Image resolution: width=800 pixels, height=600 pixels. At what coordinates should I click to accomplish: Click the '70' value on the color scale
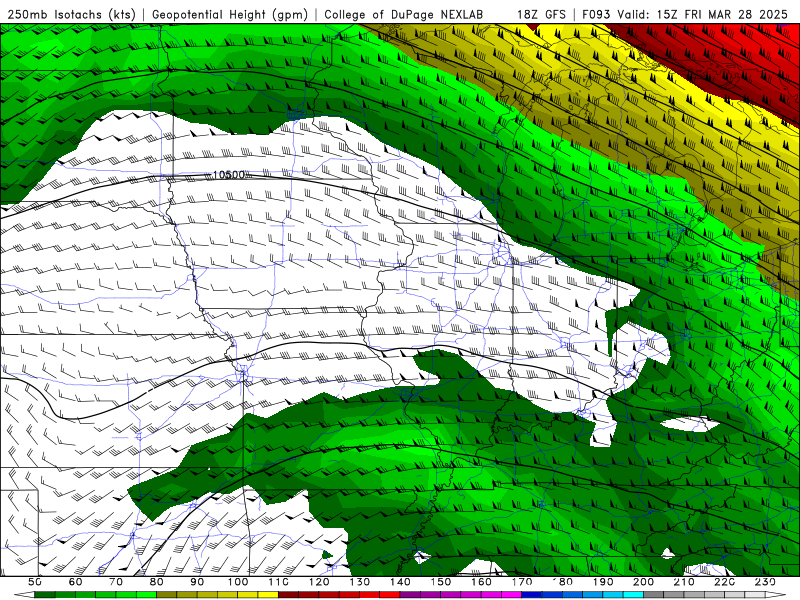(116, 582)
